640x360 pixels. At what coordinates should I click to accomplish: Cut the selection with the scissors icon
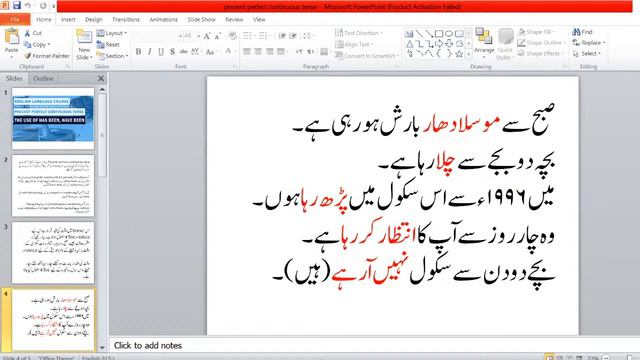pos(27,33)
